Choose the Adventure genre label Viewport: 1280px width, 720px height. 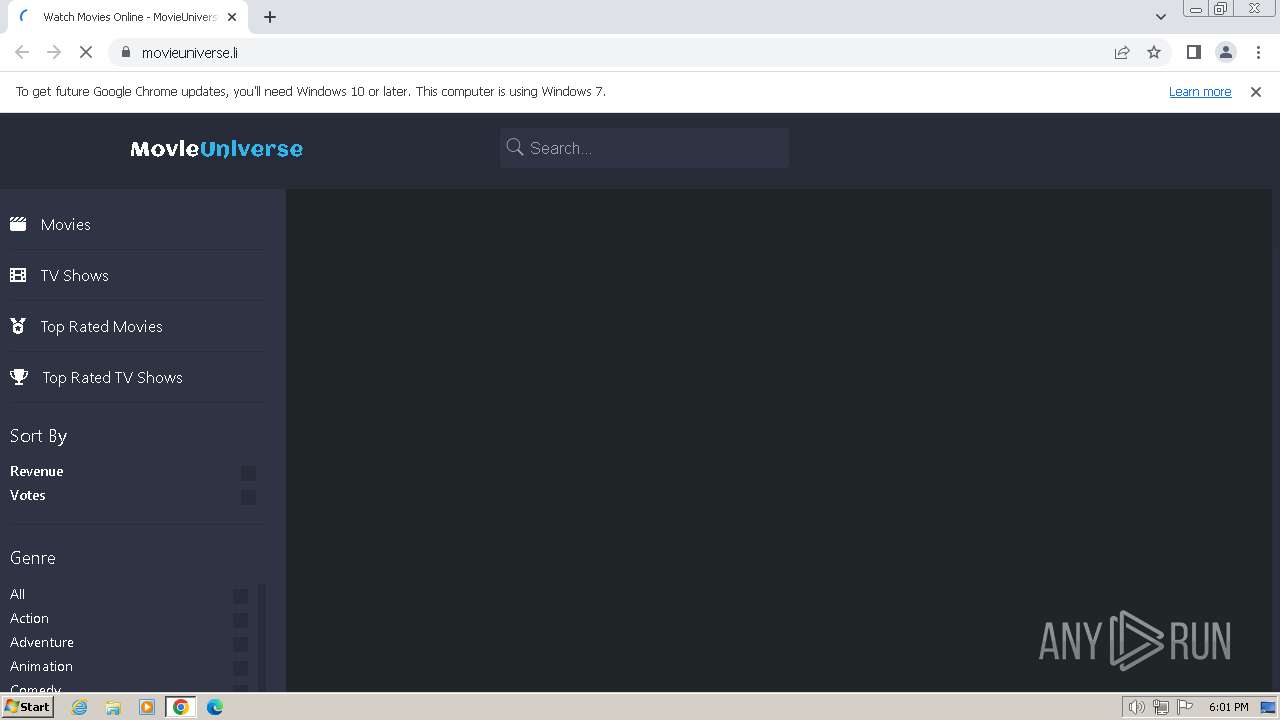(x=42, y=642)
